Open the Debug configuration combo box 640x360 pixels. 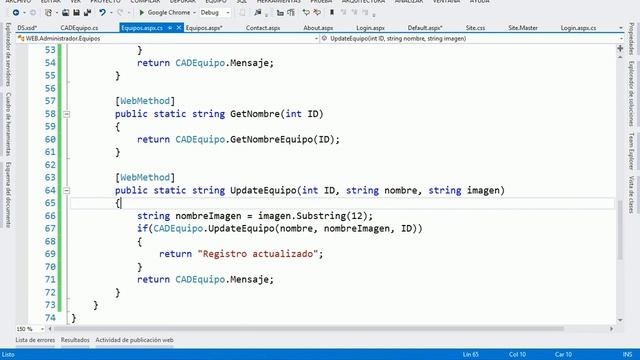point(215,13)
